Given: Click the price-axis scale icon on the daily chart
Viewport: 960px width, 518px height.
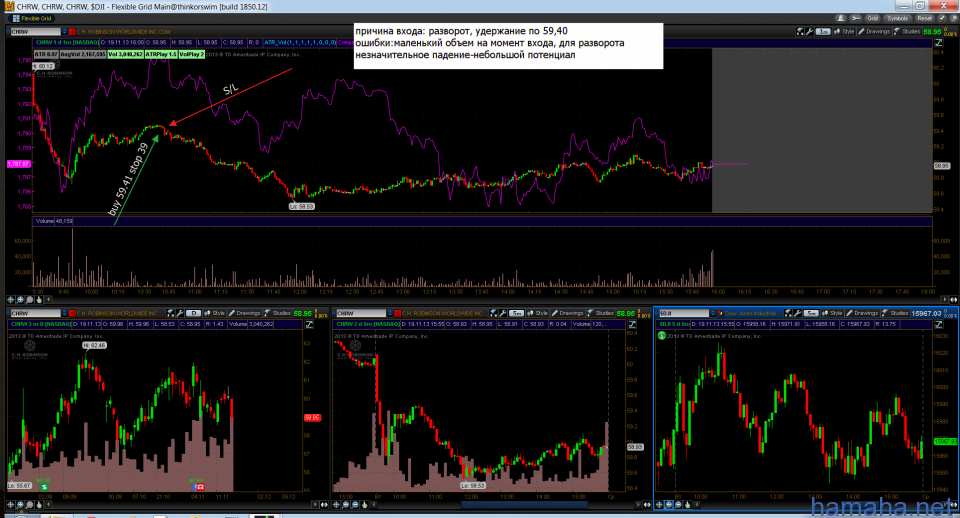Looking at the screenshot, I should pyautogui.click(x=309, y=325).
